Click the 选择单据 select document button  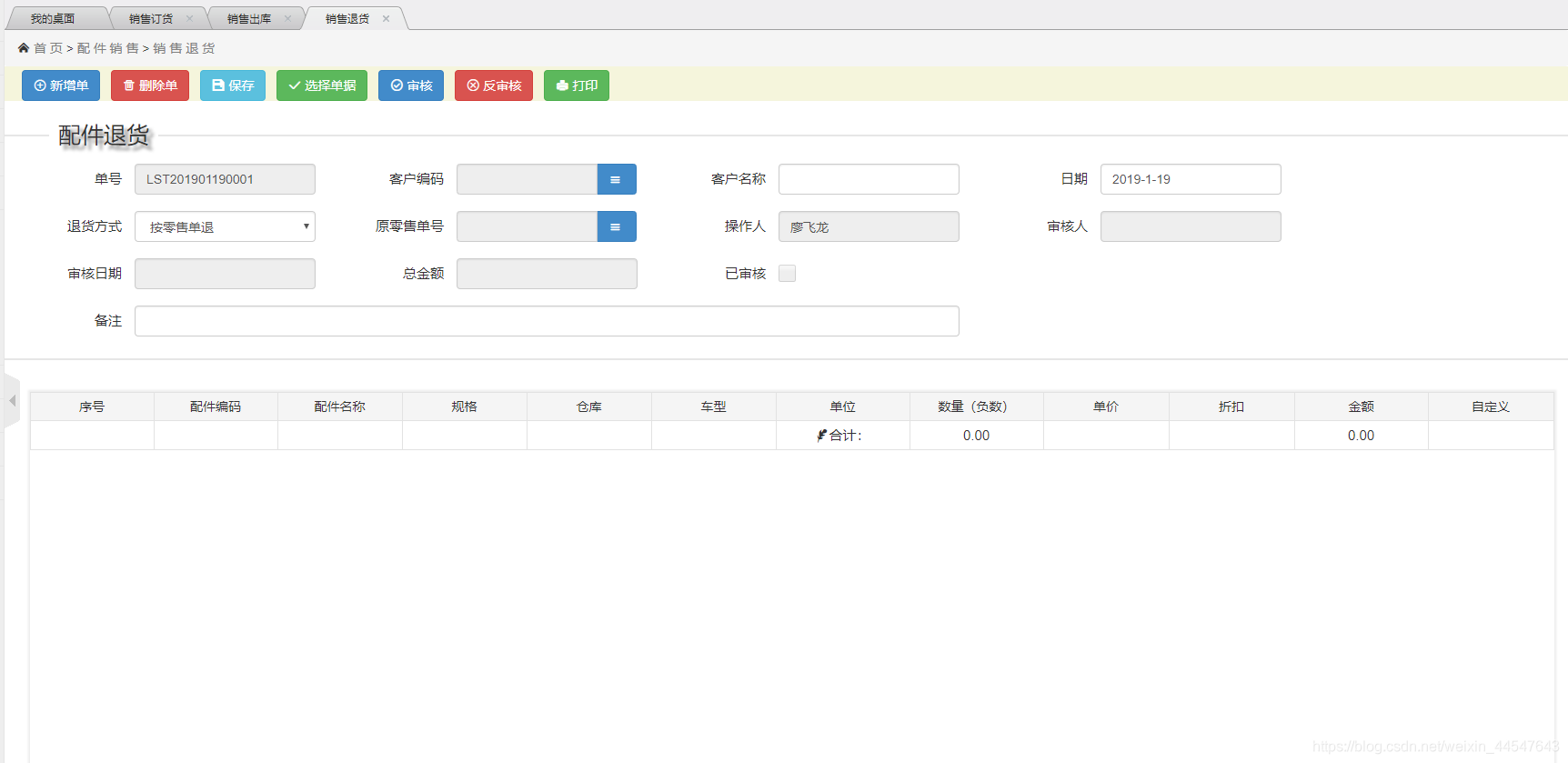click(322, 85)
